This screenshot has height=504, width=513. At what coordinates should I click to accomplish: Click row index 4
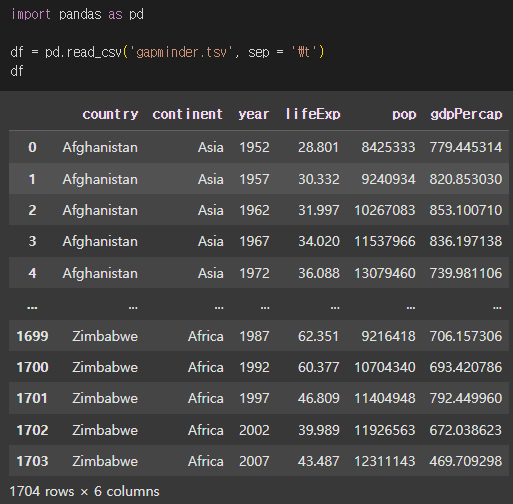(32, 273)
